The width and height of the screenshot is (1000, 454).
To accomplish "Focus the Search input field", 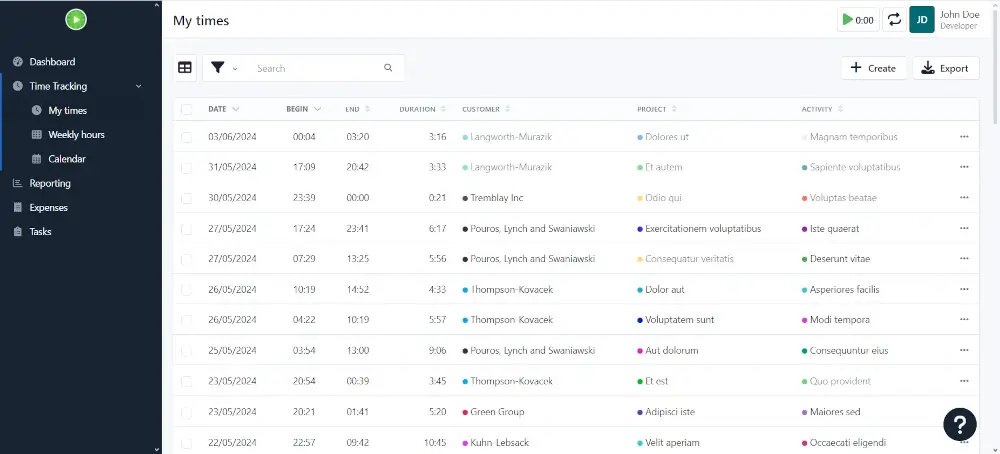I will pyautogui.click(x=316, y=68).
